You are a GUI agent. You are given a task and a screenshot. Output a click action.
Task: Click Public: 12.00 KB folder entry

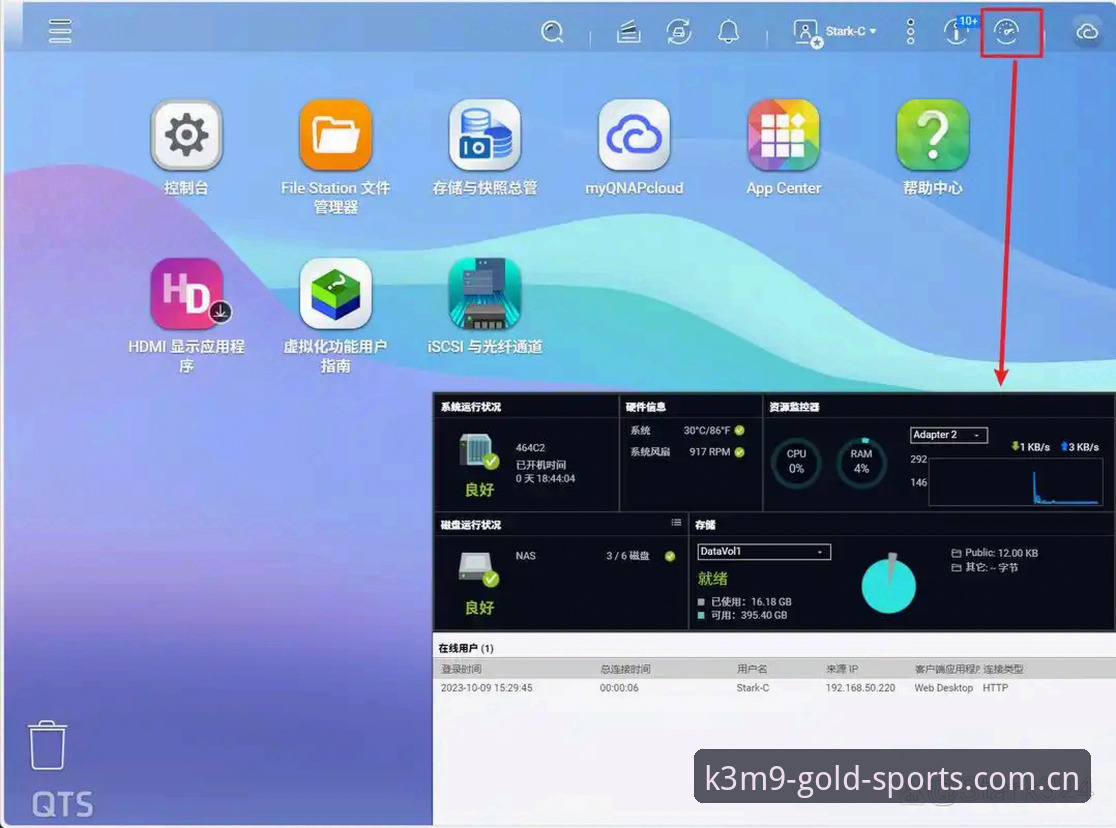(994, 552)
